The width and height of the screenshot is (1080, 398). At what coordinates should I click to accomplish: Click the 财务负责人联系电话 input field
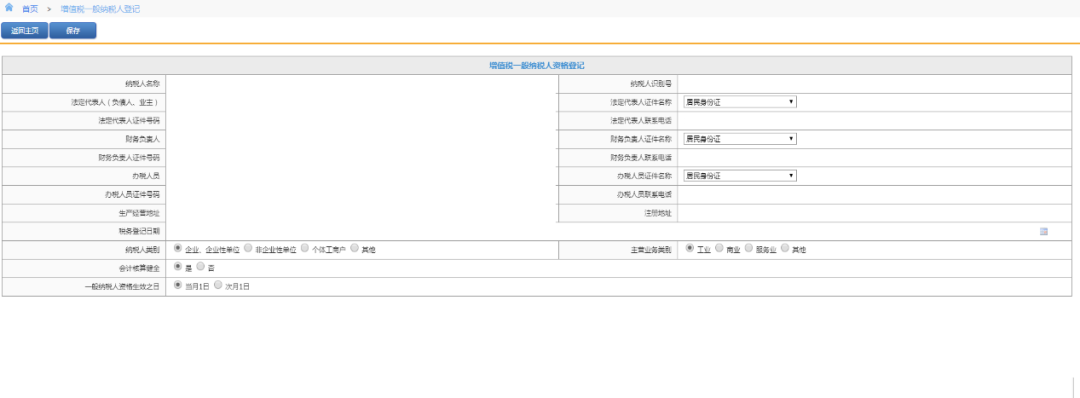(x=874, y=158)
